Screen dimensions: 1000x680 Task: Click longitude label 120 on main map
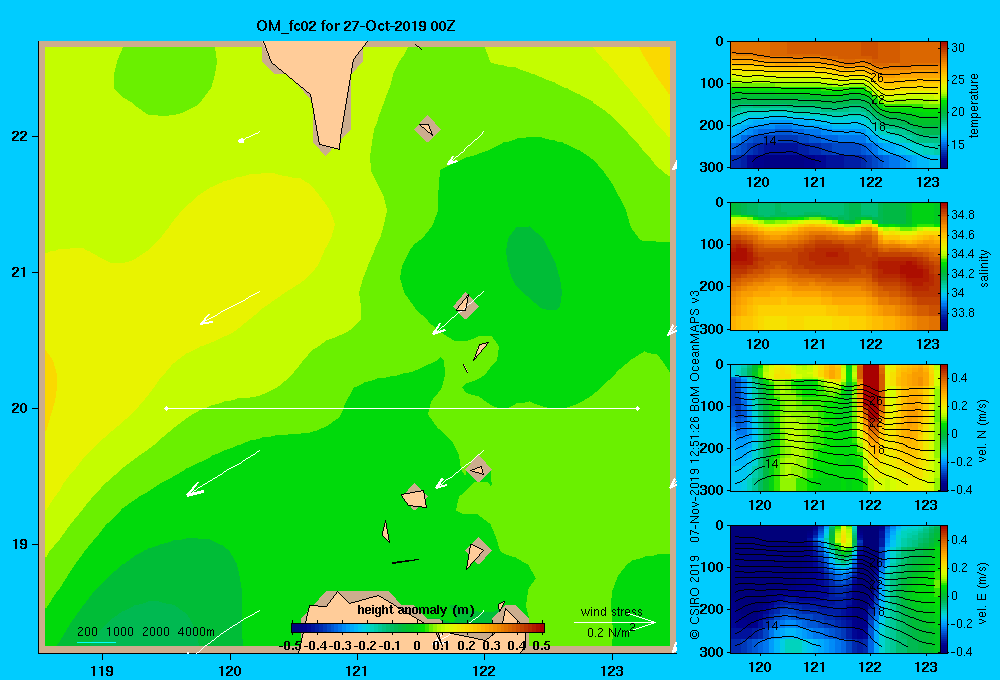point(230,670)
